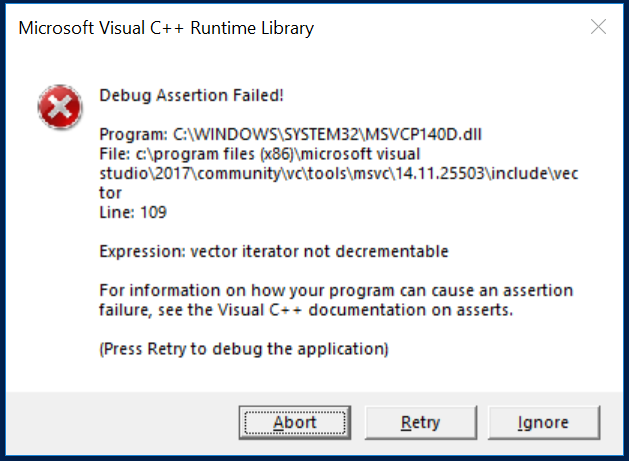Close the Runtime Library dialog
Image resolution: width=629 pixels, height=461 pixels.
[598, 27]
